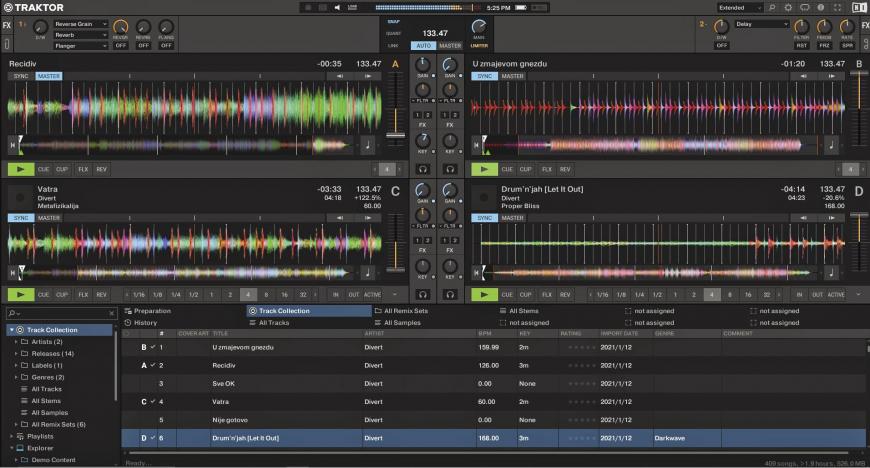The width and height of the screenshot is (870, 468).
Task: Set deck C loop size to 16
Action: pyautogui.click(x=284, y=294)
